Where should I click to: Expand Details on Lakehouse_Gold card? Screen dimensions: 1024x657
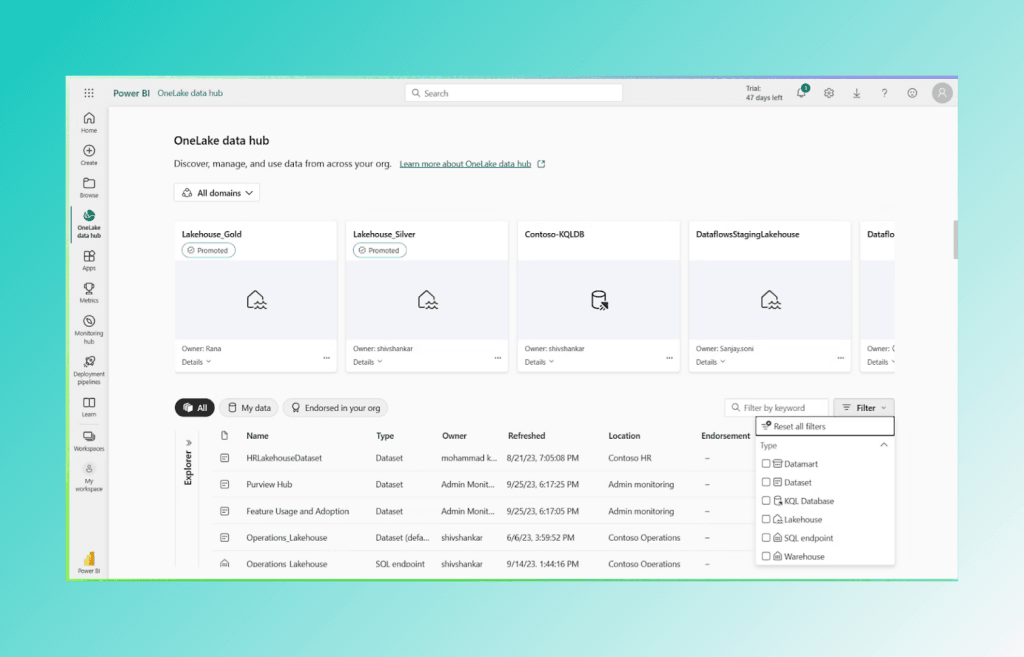[x=196, y=362]
